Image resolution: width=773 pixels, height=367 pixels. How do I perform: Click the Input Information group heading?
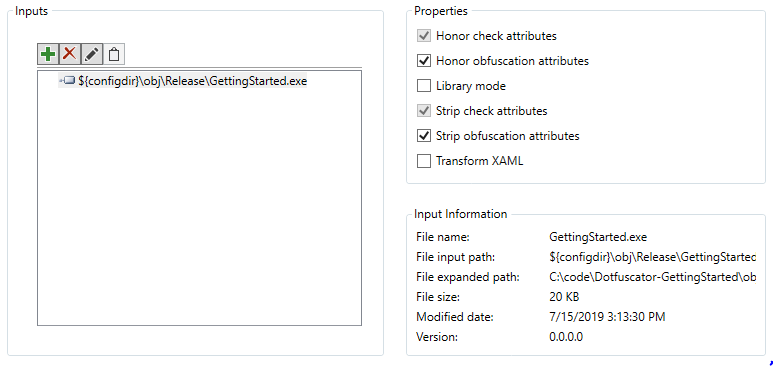pyautogui.click(x=460, y=214)
